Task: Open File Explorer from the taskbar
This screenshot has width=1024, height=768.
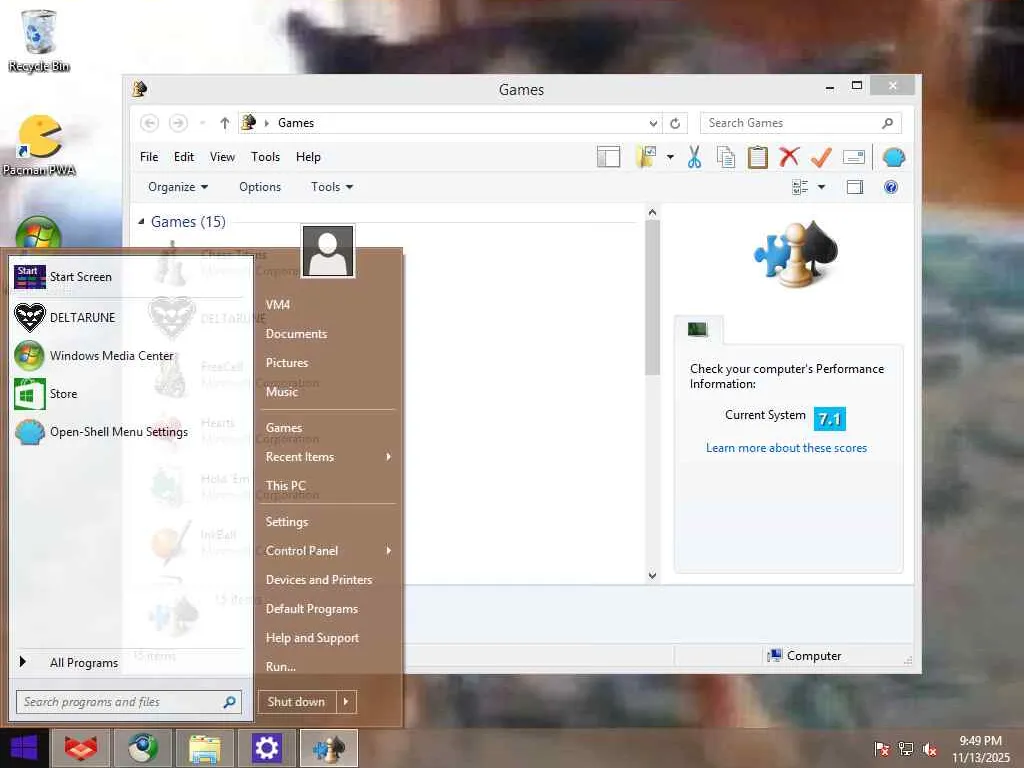Action: (204, 748)
